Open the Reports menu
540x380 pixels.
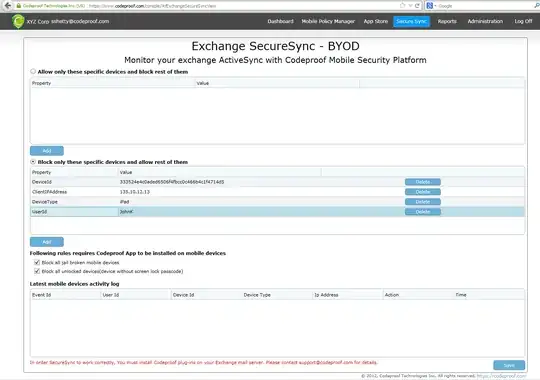(x=447, y=21)
